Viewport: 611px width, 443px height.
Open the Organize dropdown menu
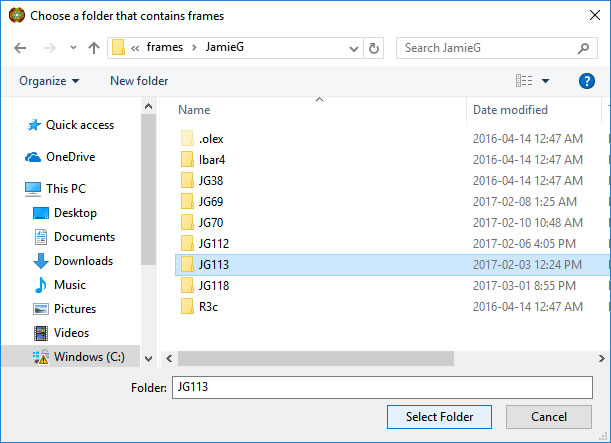49,81
